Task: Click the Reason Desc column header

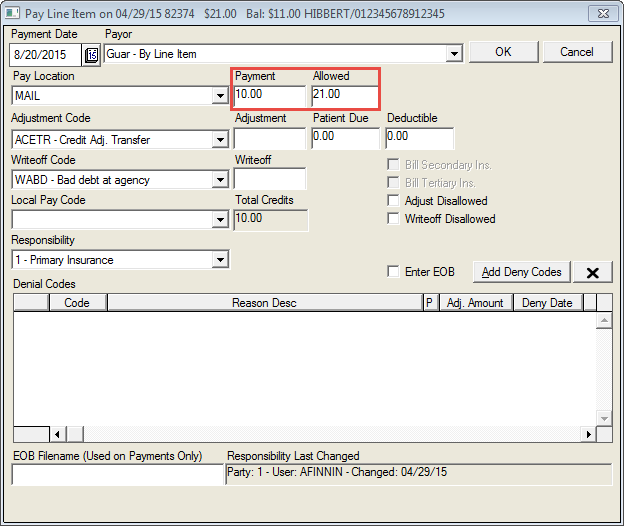Action: [x=265, y=303]
